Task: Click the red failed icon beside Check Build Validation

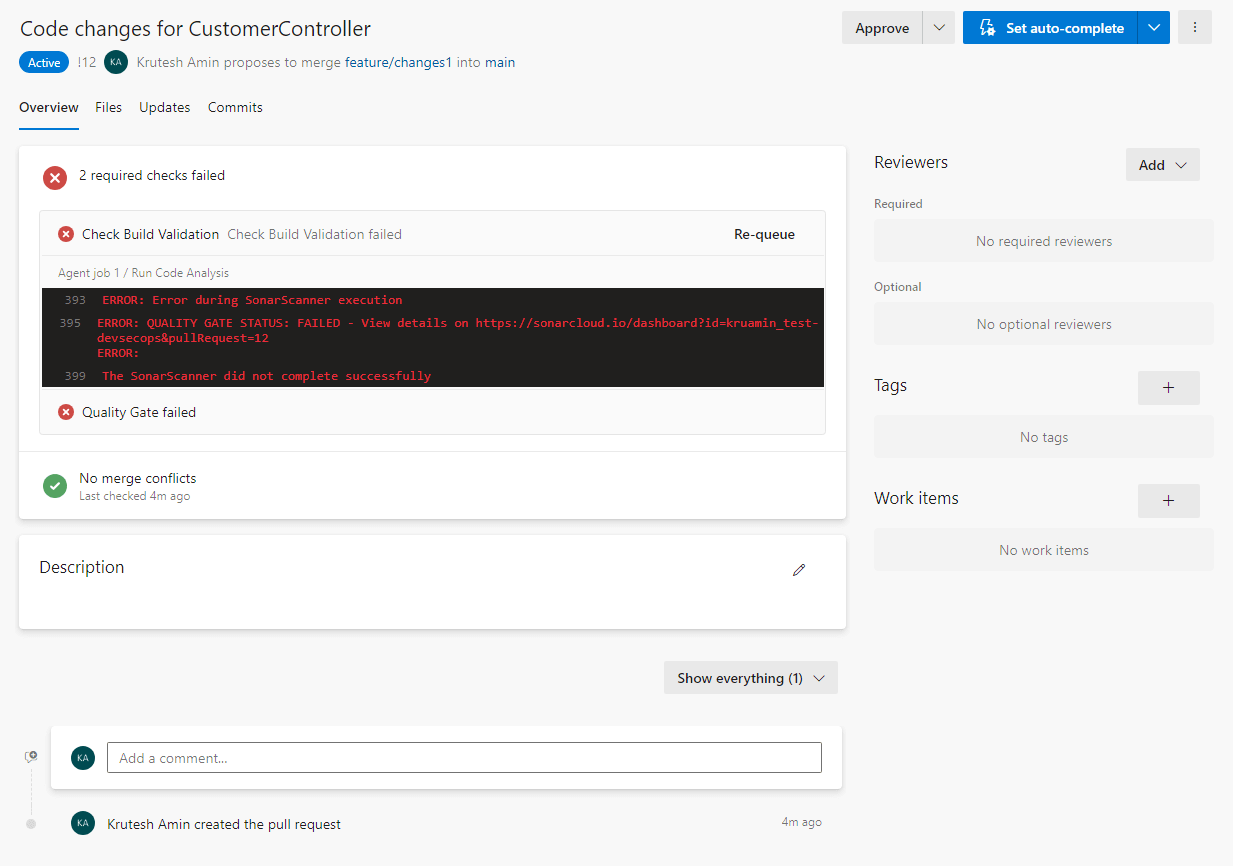Action: [x=66, y=234]
